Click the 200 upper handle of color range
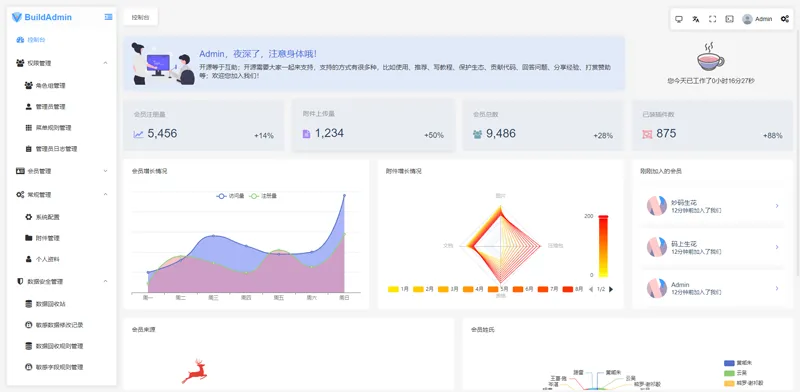 coord(603,217)
